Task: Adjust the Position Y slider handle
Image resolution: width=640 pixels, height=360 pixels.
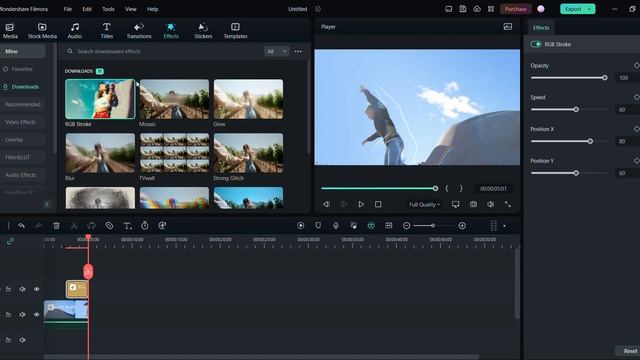Action: tap(576, 173)
